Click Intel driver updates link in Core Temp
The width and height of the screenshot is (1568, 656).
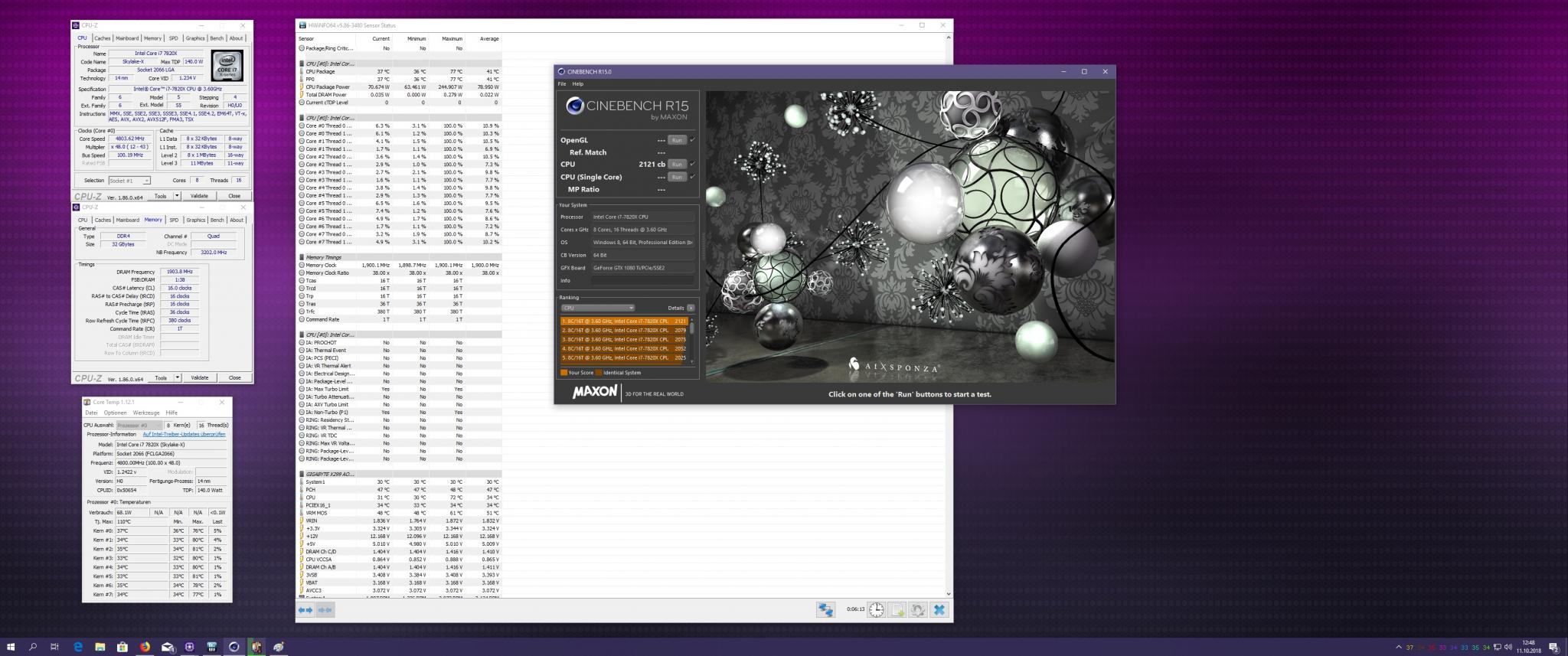tap(184, 434)
